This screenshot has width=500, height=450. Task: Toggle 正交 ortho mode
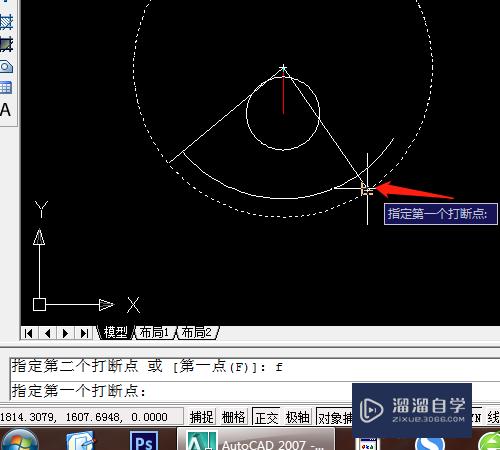[x=266, y=417]
